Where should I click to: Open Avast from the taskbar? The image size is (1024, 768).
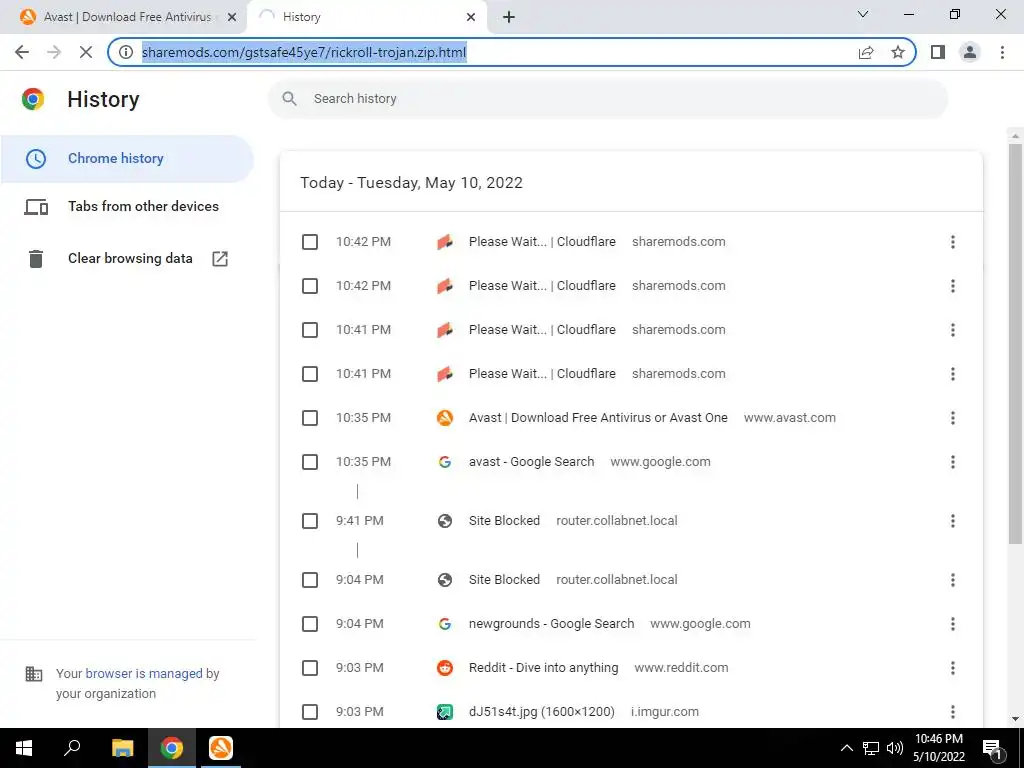point(221,748)
